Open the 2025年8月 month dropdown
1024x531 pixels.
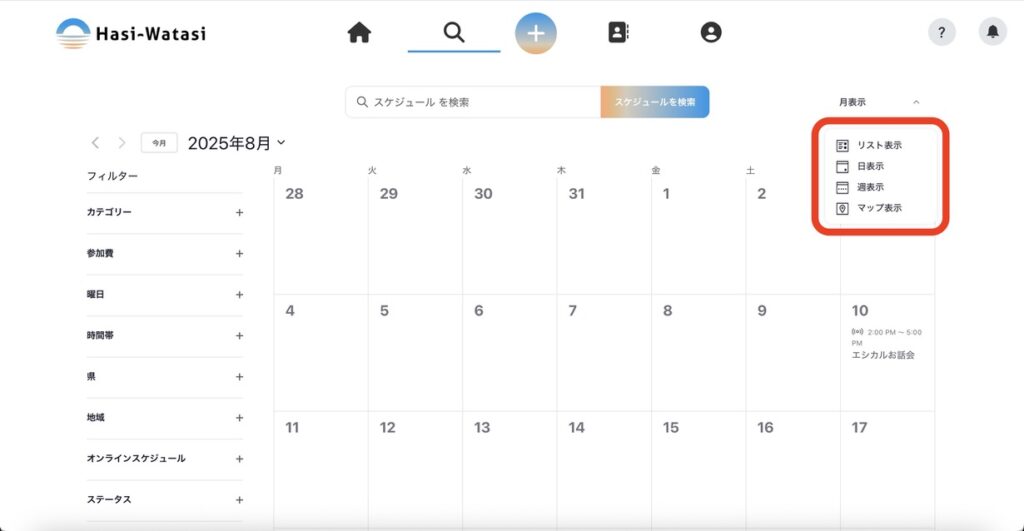(237, 143)
